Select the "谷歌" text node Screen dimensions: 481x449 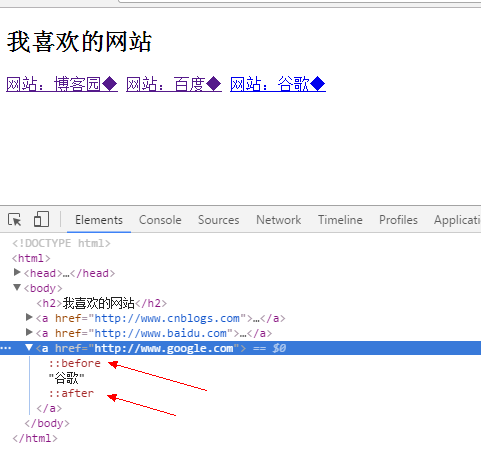click(66, 378)
